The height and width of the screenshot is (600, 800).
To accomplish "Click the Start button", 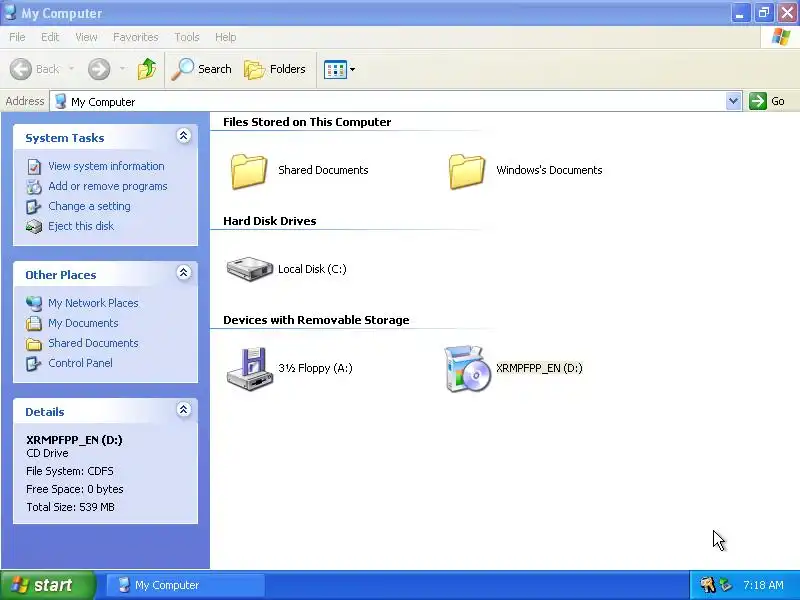I will [x=48, y=585].
